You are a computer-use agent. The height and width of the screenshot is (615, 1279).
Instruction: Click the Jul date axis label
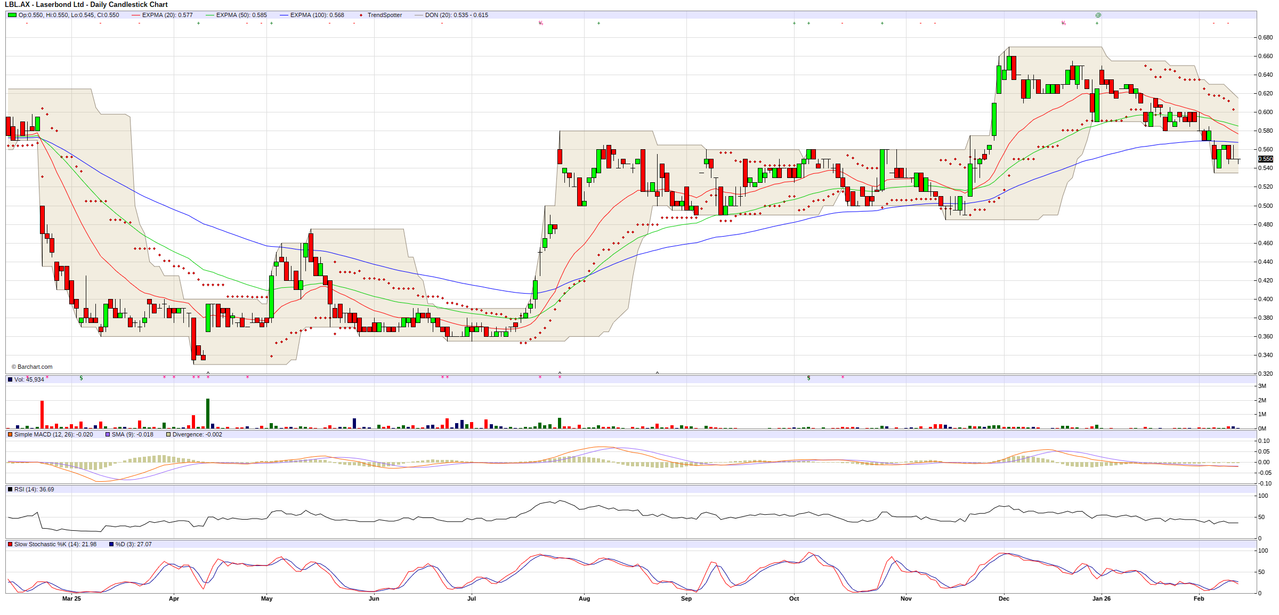(471, 598)
